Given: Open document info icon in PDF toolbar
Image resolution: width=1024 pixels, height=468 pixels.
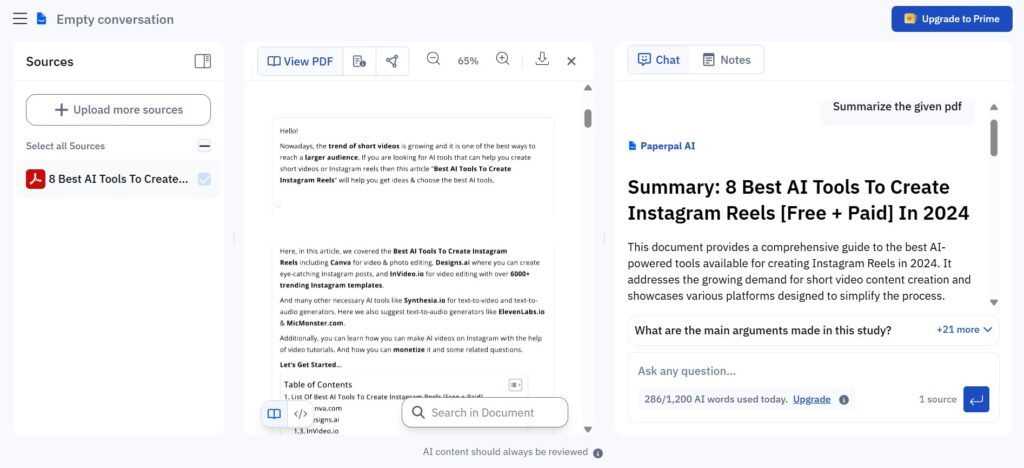Looking at the screenshot, I should 359,61.
